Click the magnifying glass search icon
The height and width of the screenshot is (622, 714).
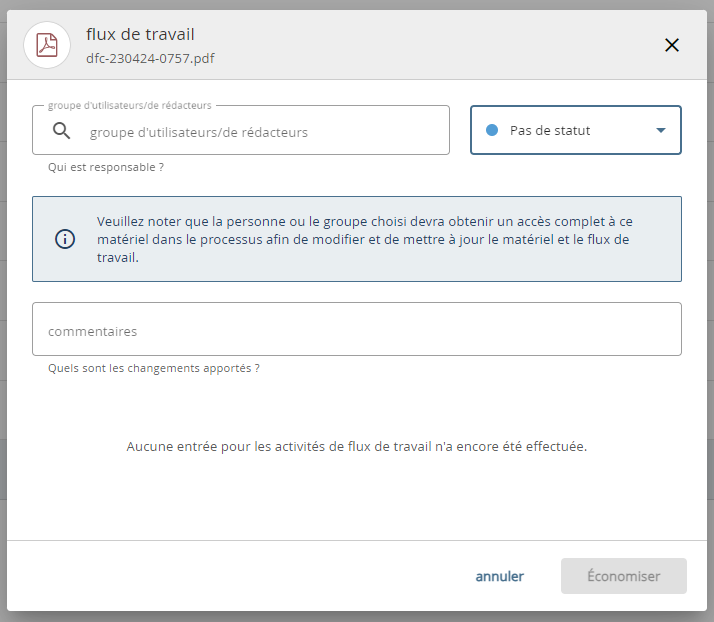(x=62, y=131)
